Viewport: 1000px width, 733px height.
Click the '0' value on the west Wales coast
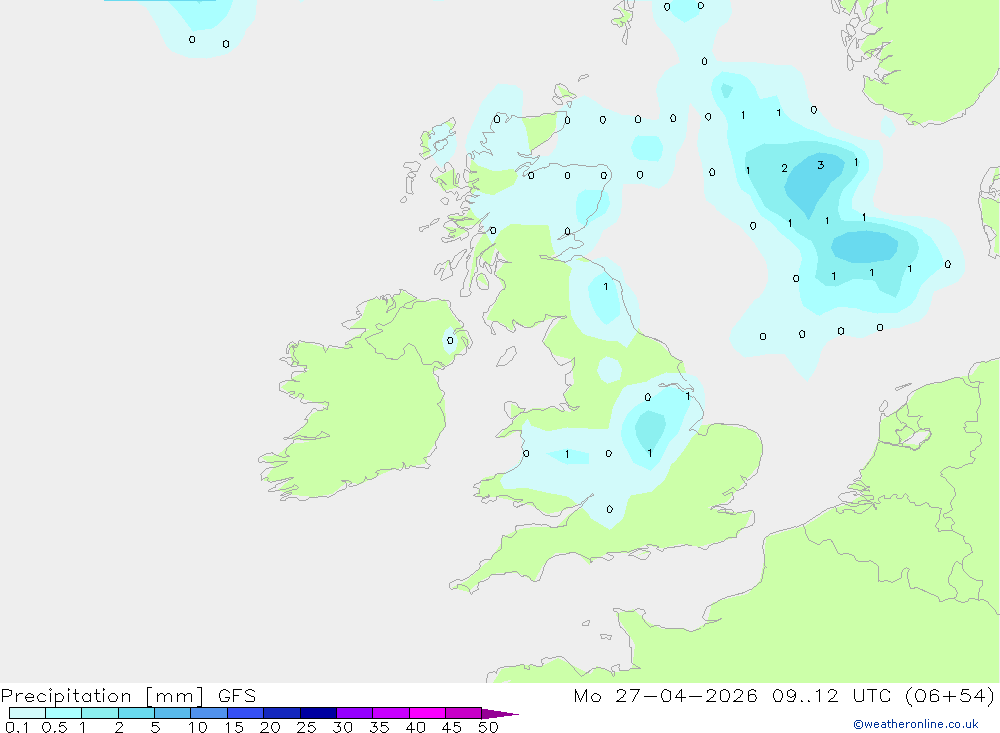pyautogui.click(x=526, y=454)
